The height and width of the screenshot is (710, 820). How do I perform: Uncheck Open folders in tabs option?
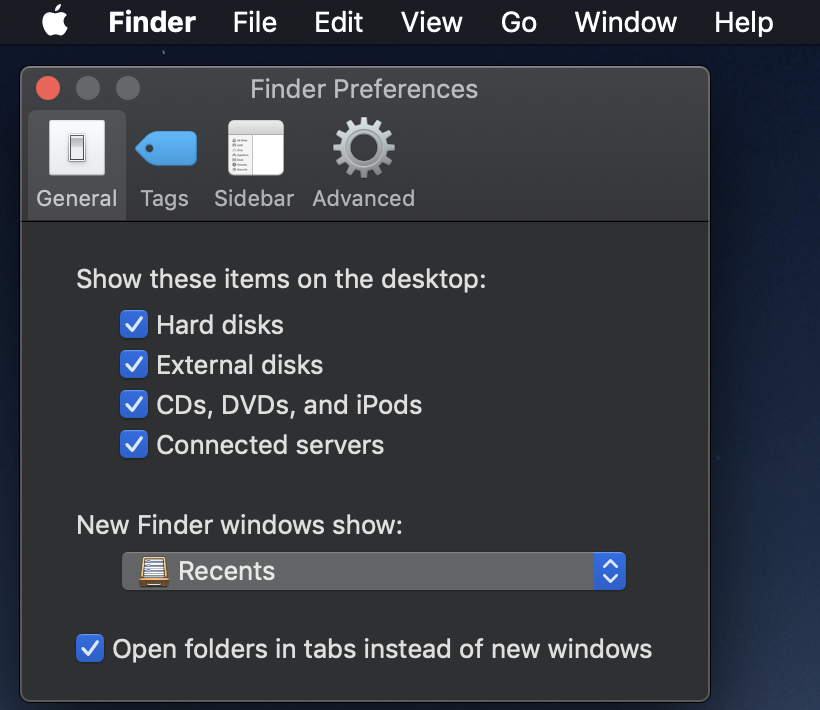click(90, 648)
